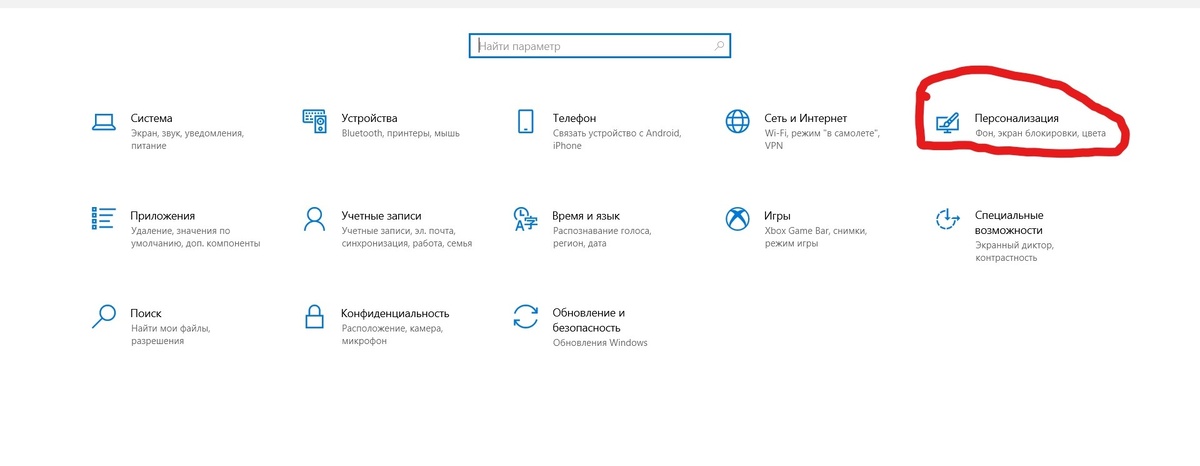The image size is (1200, 466).
Task: Click the search magnifier in the Найти параметр box
Action: [719, 46]
